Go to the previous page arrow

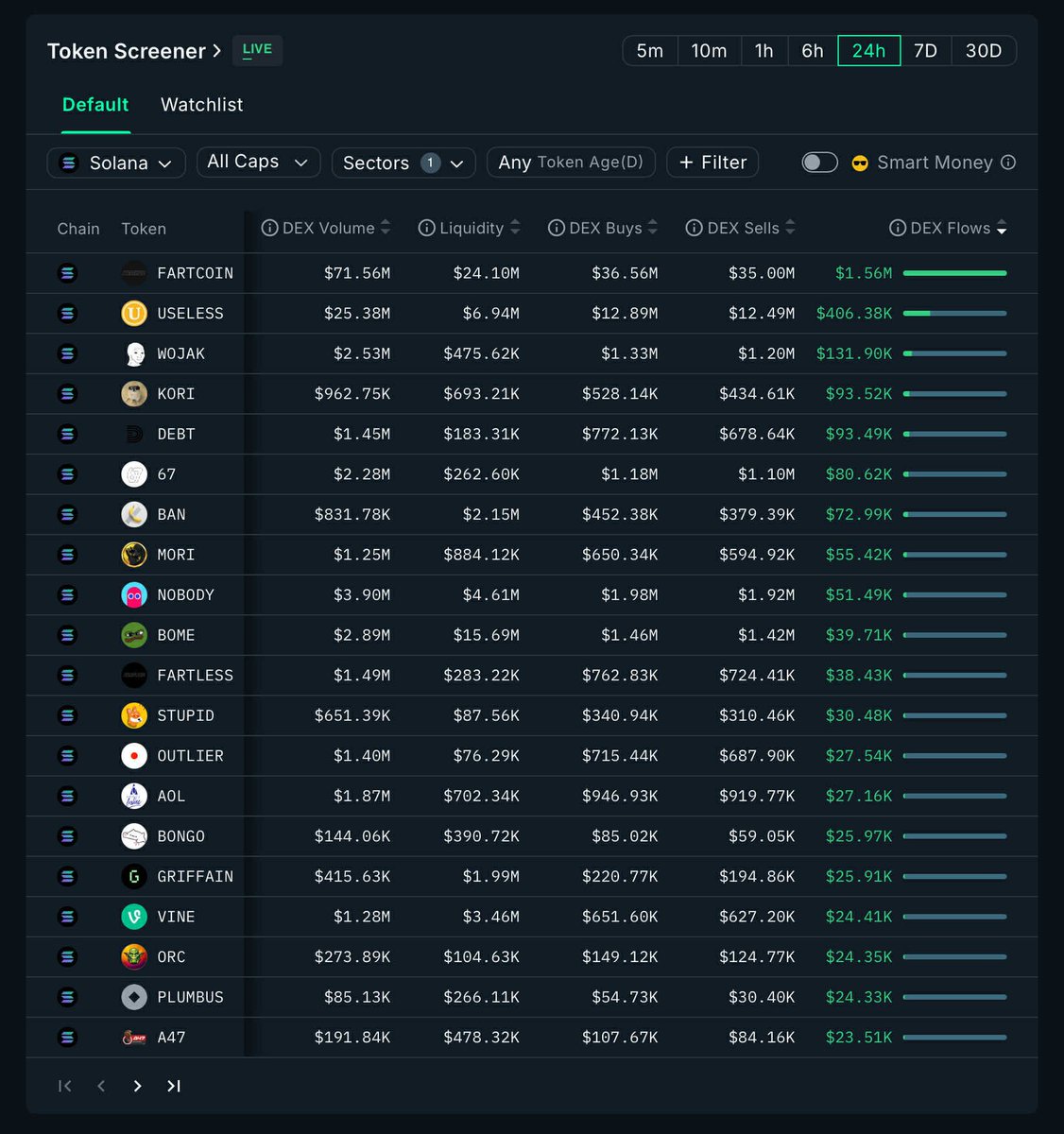(x=101, y=1086)
